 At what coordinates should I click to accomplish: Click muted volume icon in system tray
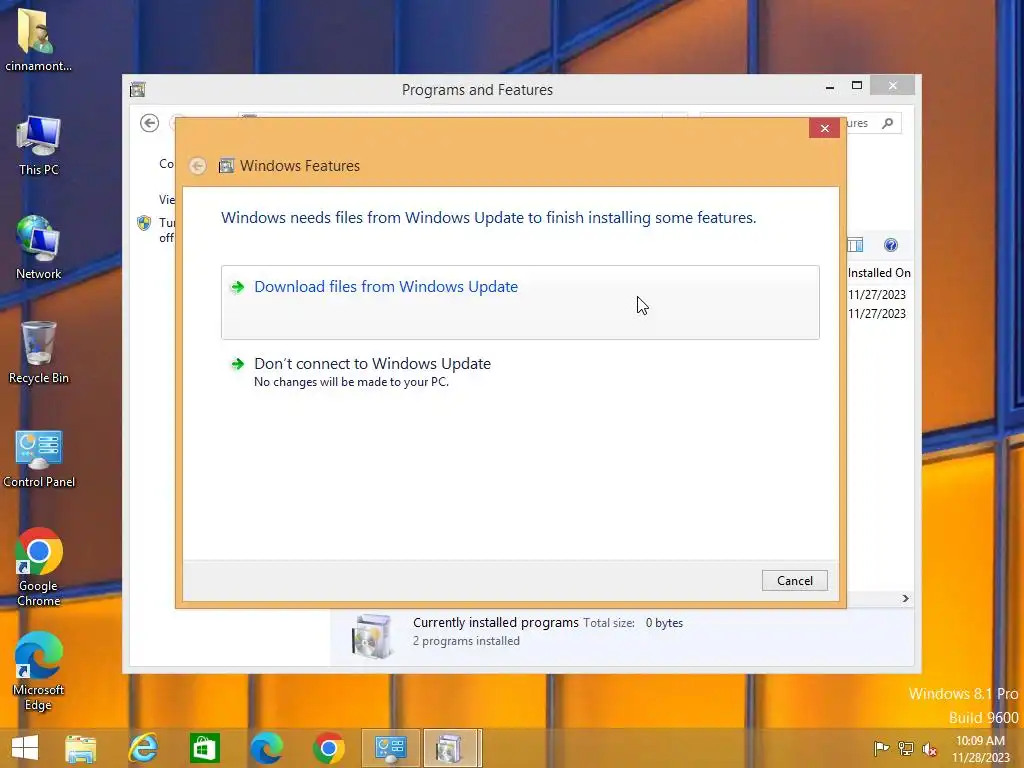(929, 749)
